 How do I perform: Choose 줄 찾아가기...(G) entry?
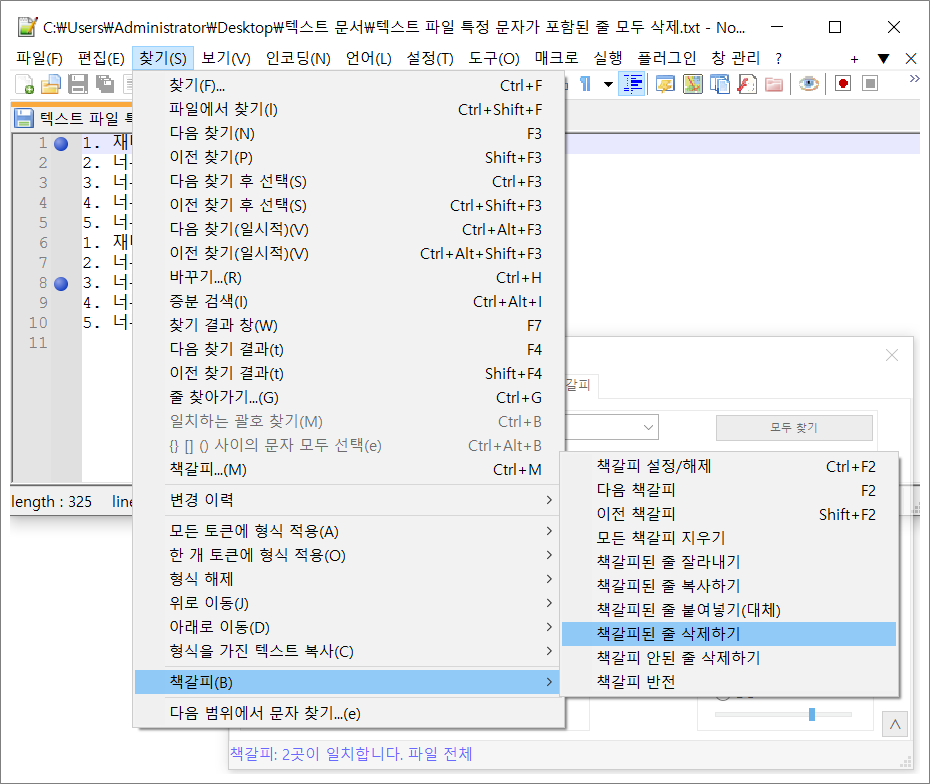(x=349, y=397)
